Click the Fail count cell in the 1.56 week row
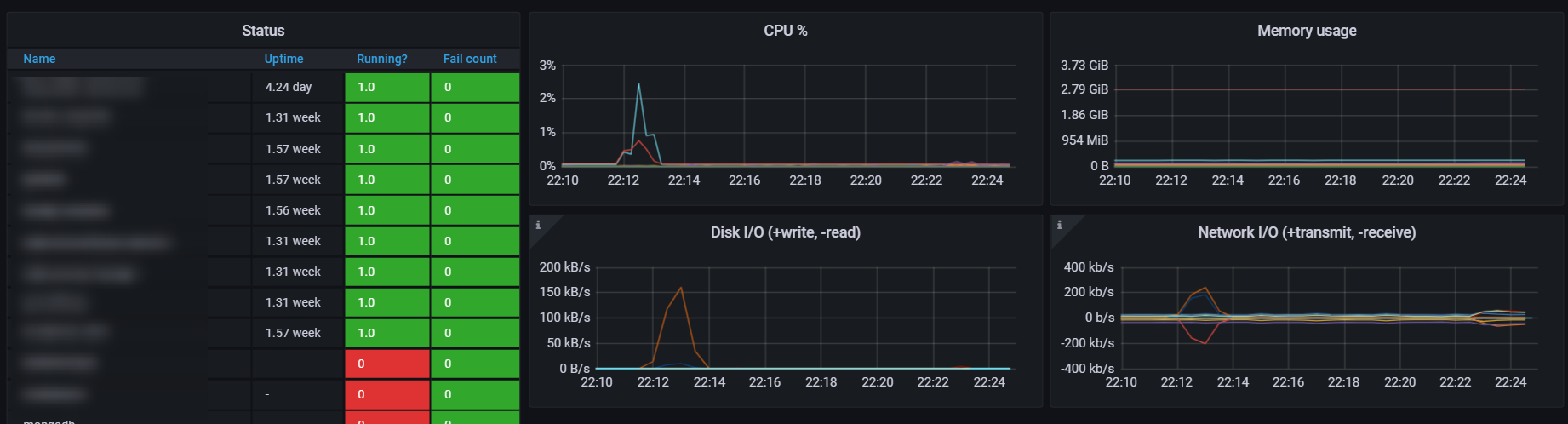The width and height of the screenshot is (1568, 424). pos(475,210)
